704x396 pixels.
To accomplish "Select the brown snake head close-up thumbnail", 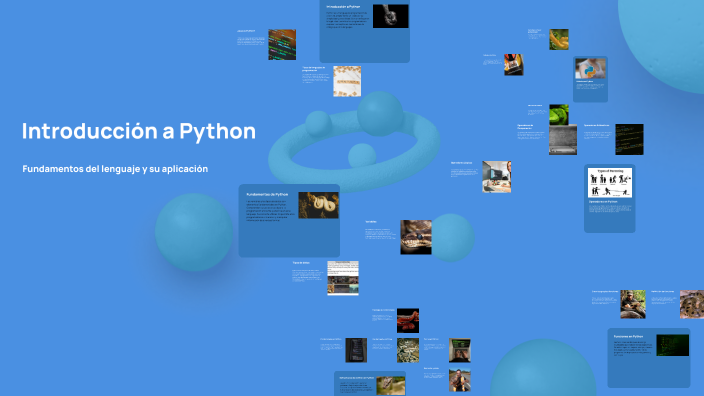I will pyautogui.click(x=416, y=237).
